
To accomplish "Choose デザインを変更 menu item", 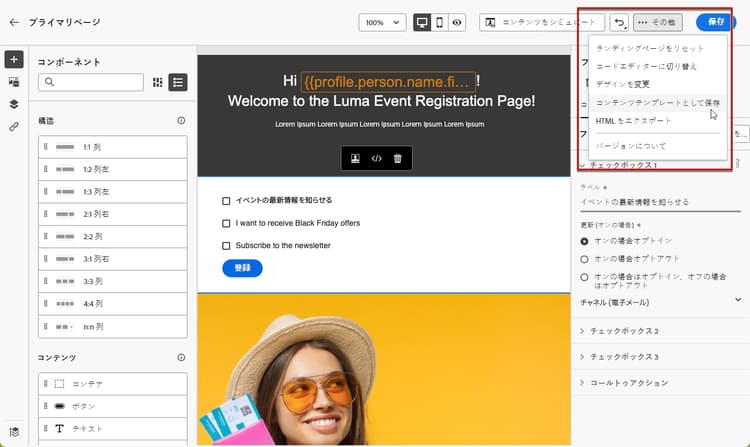I will pyautogui.click(x=658, y=85).
